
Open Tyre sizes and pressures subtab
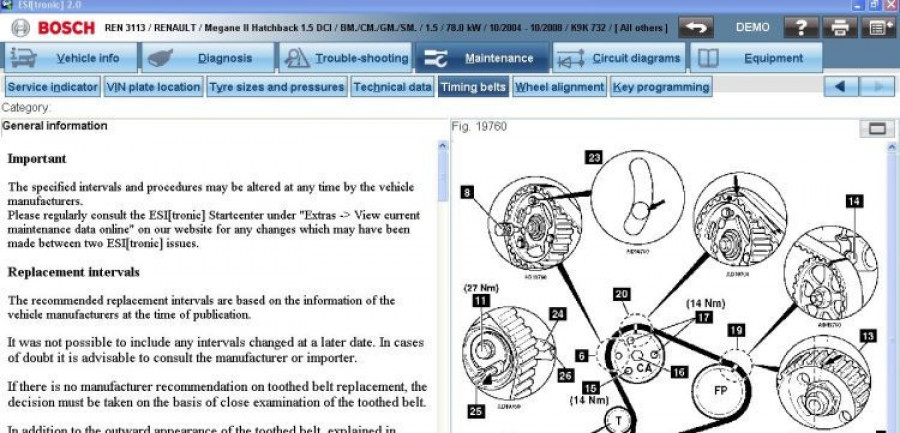tap(277, 87)
